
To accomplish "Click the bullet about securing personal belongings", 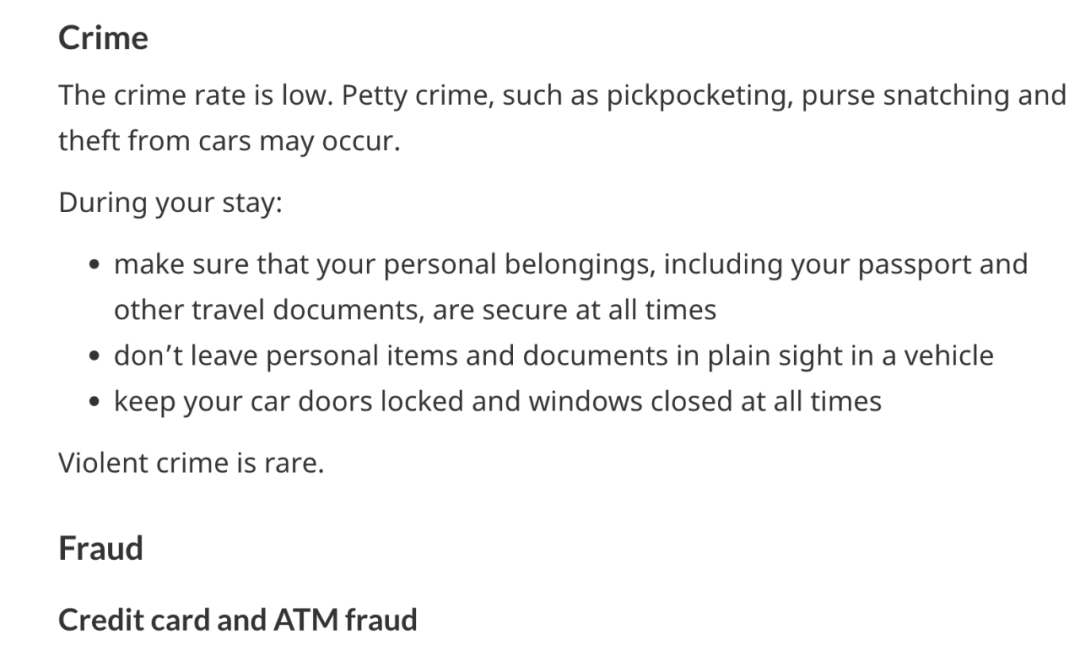I will [x=570, y=287].
